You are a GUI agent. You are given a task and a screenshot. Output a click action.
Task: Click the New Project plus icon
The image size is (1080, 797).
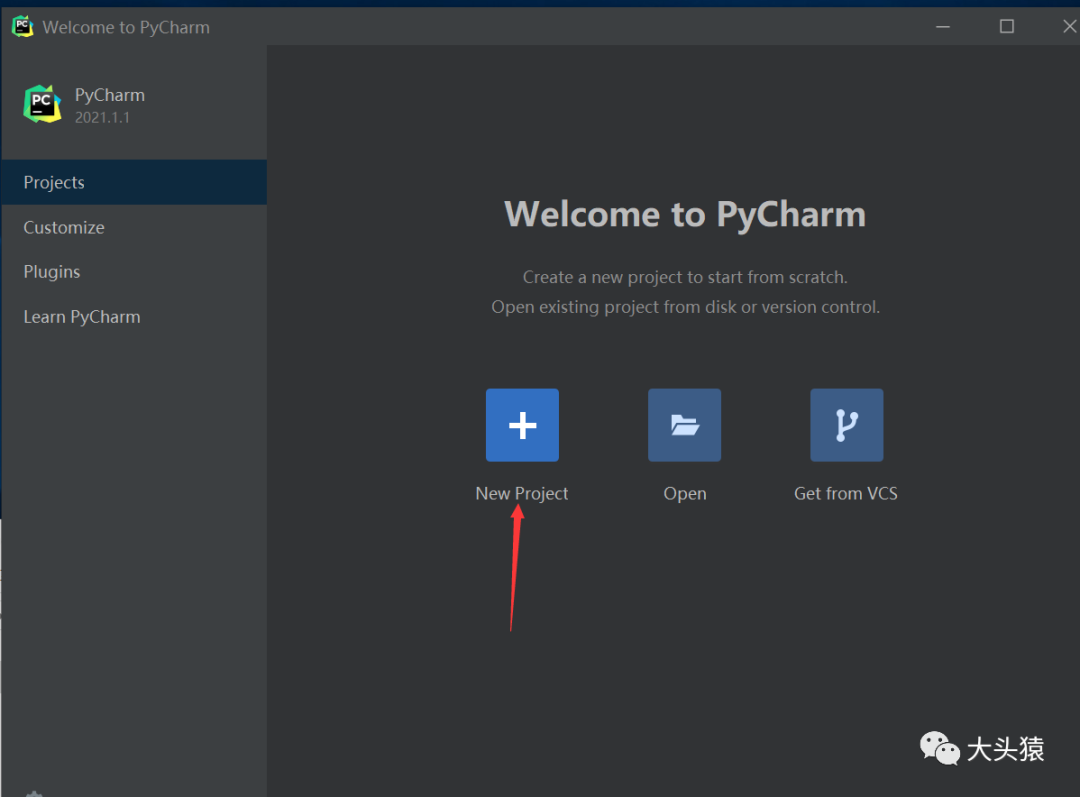tap(522, 425)
